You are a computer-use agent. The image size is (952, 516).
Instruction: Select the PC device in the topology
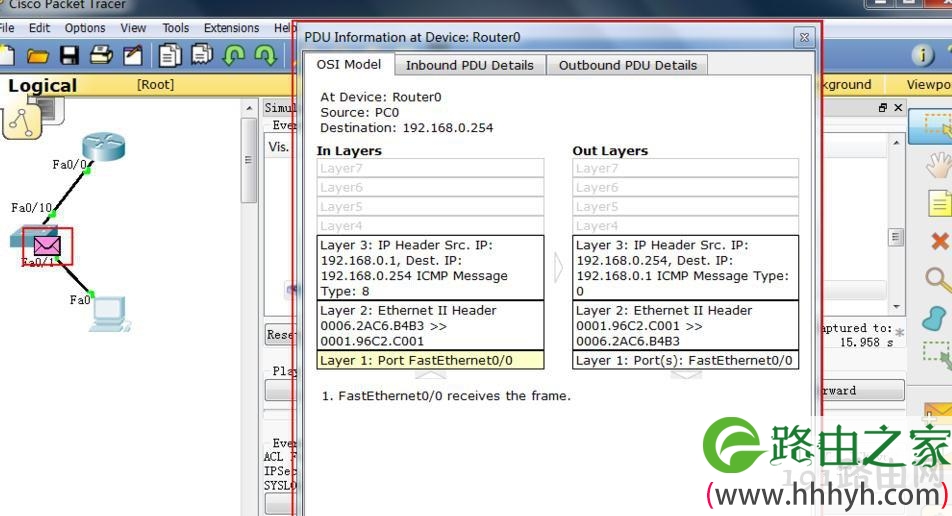(110, 313)
